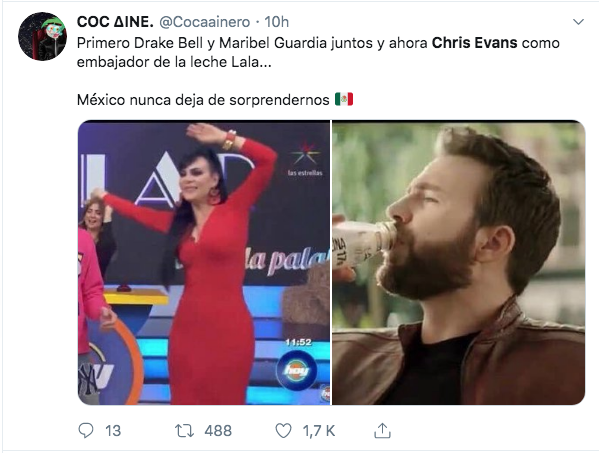The image size is (599, 453).
Task: Click the retweet arrows icon
Action: tap(185, 431)
